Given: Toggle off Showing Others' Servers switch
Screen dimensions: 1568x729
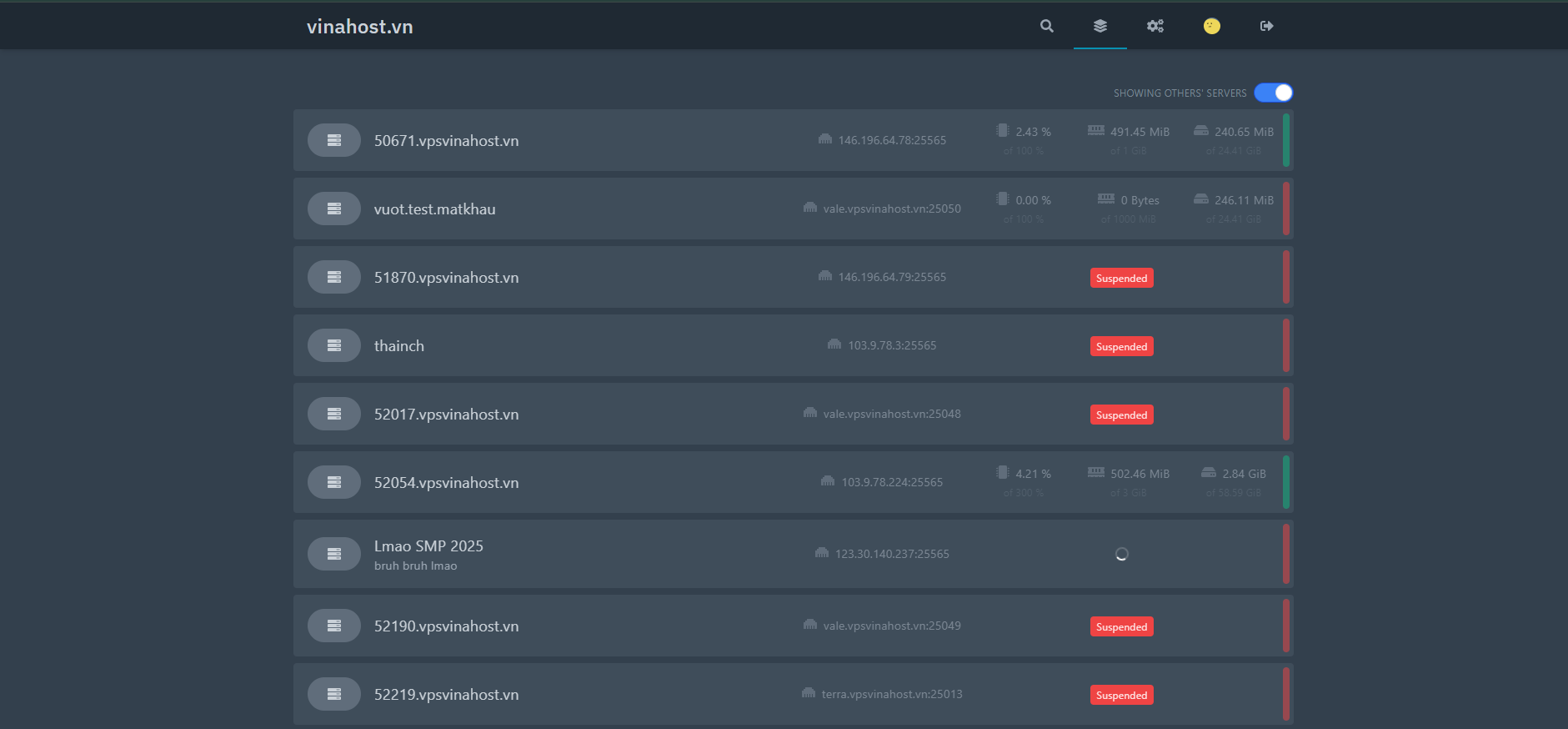Looking at the screenshot, I should [x=1273, y=93].
